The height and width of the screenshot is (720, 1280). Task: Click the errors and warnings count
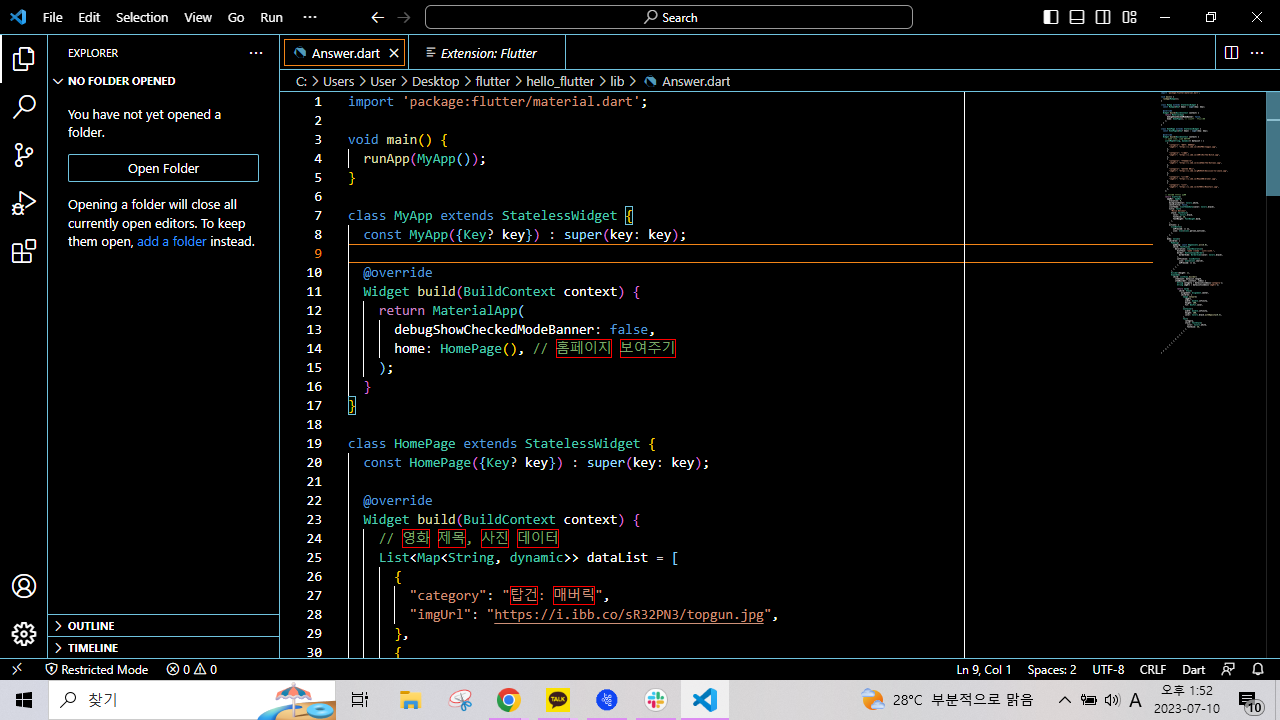point(191,669)
